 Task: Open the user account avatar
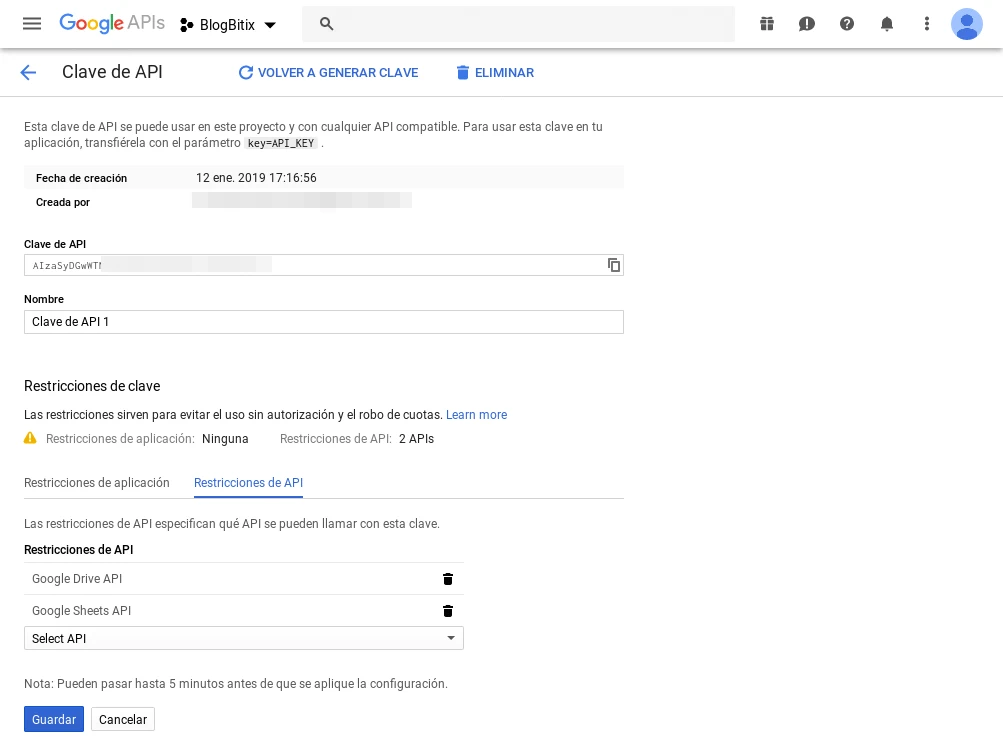967,24
